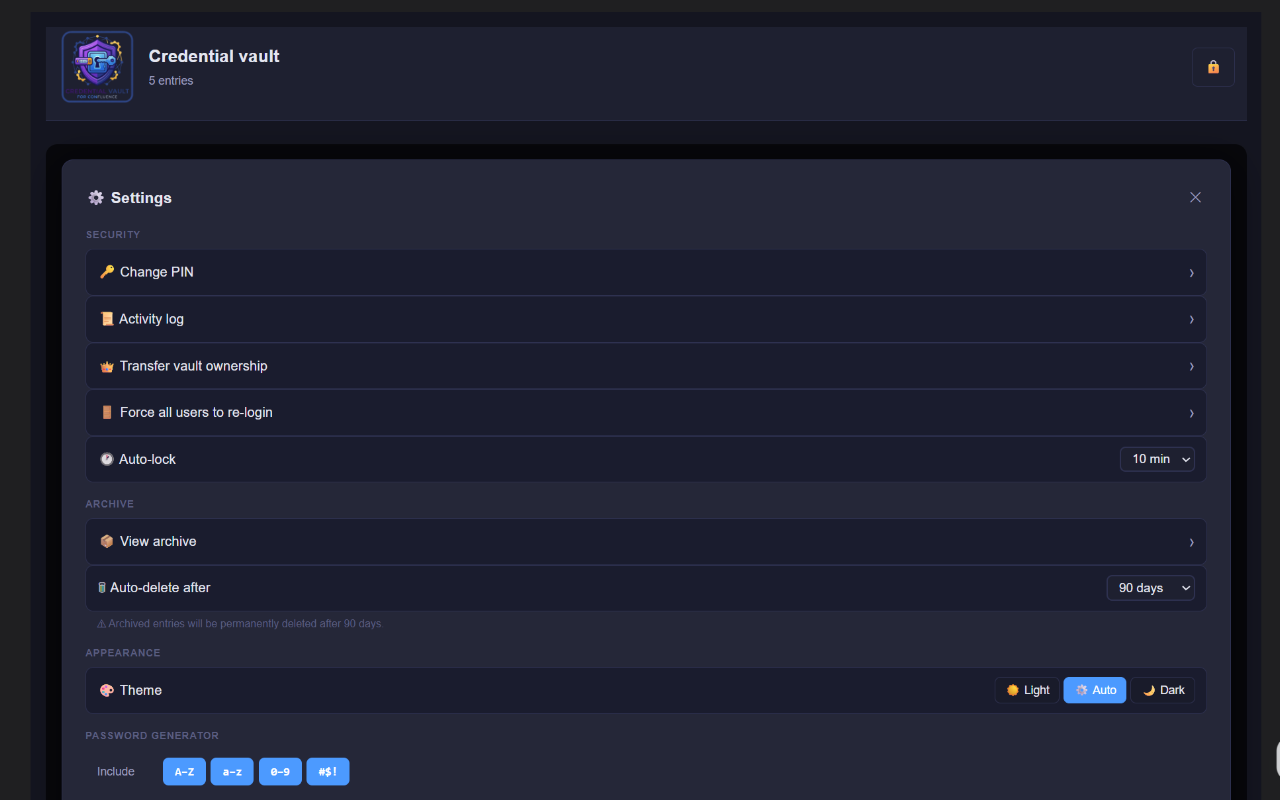This screenshot has height=800, width=1280.
Task: Click the archived entries deletion warning text
Action: point(239,624)
